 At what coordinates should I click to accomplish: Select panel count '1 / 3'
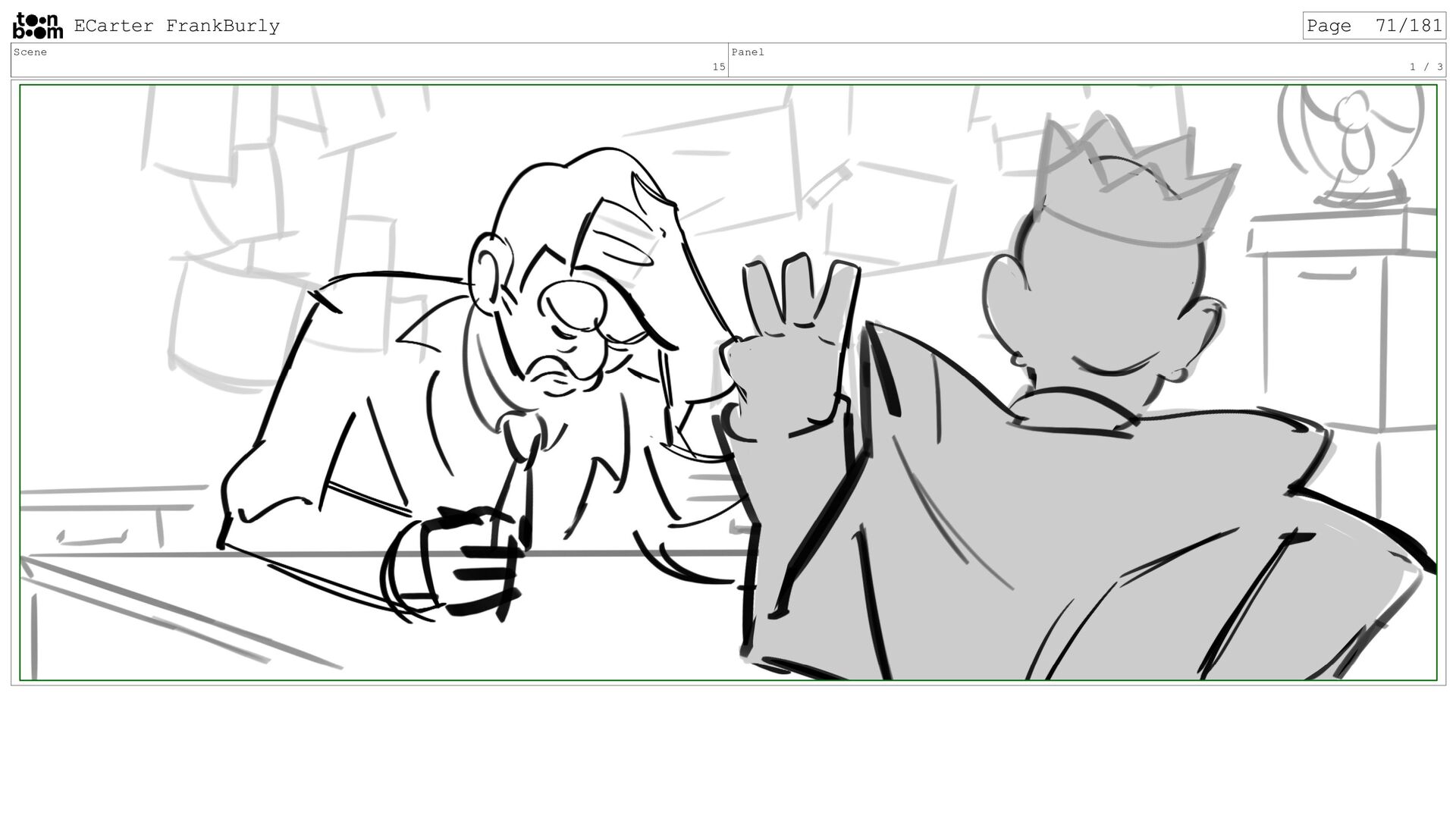click(x=1426, y=67)
